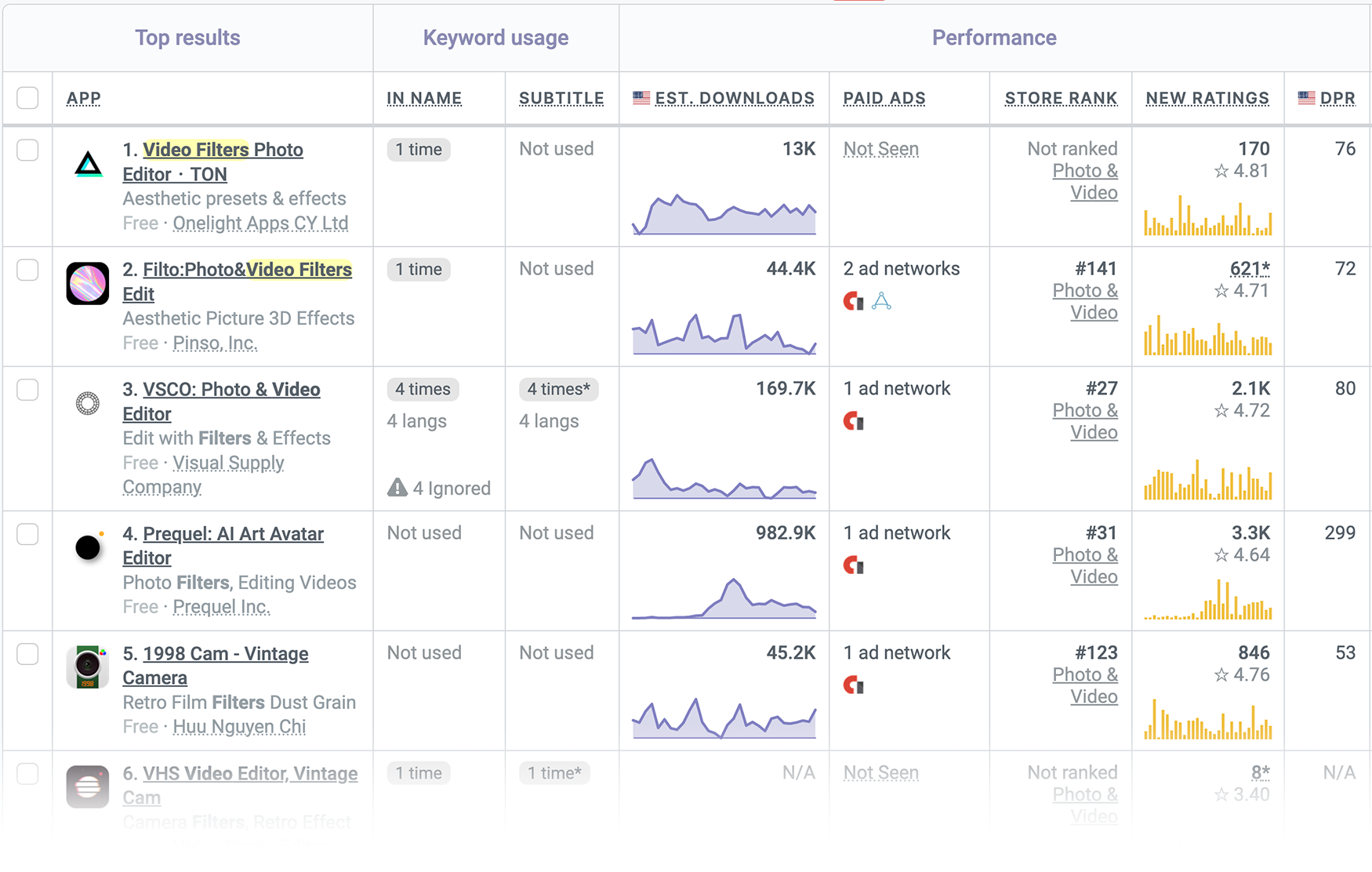
Task: Click Photo & Video category in Filto row
Action: click(1085, 301)
